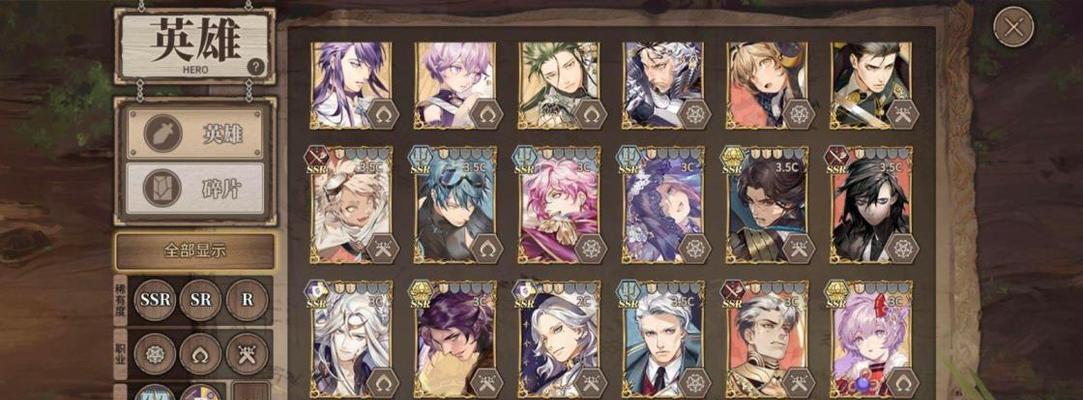Open the purple long-haired hero card in top row
This screenshot has height=400, width=1083.
(352, 86)
